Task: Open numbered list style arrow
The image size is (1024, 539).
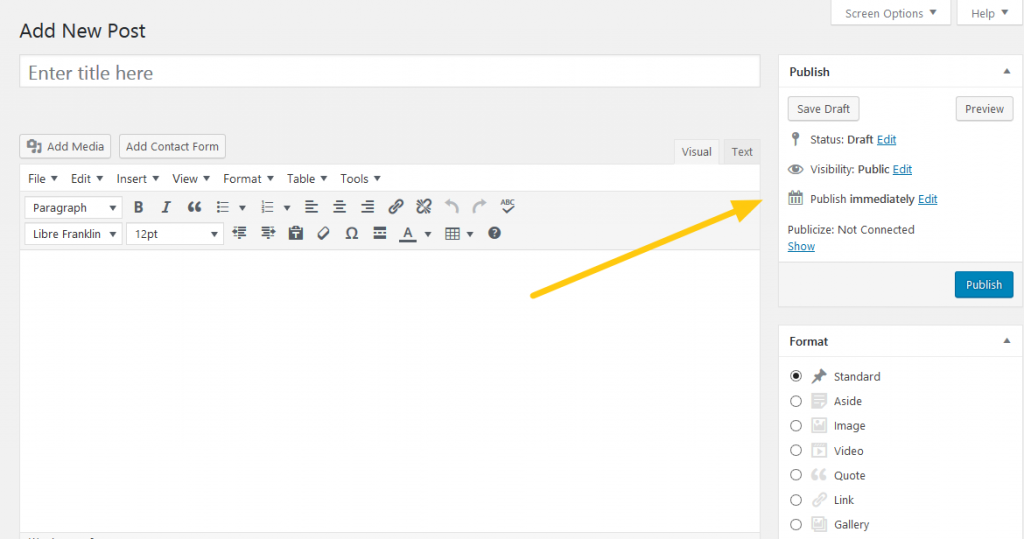Action: tap(287, 208)
